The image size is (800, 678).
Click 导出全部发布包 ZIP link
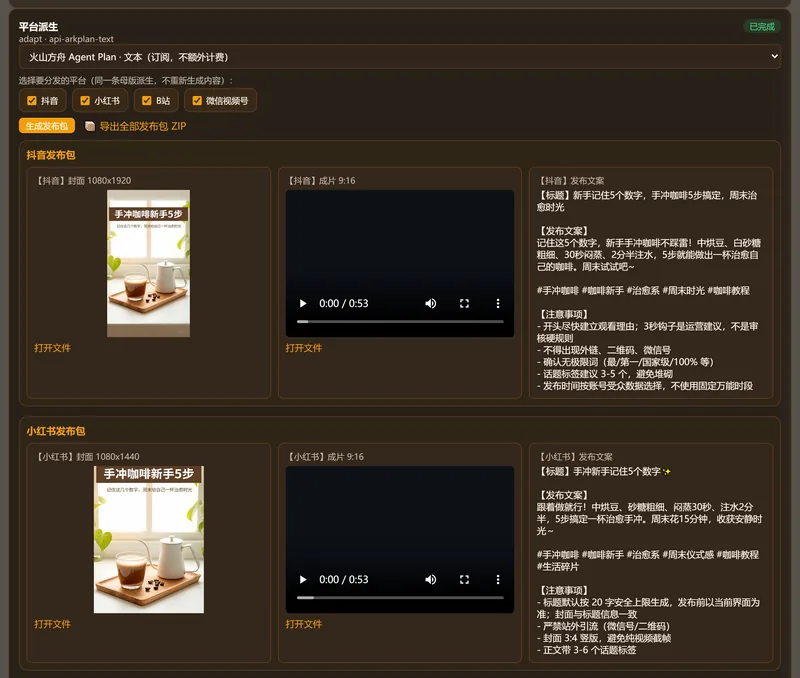(x=143, y=126)
